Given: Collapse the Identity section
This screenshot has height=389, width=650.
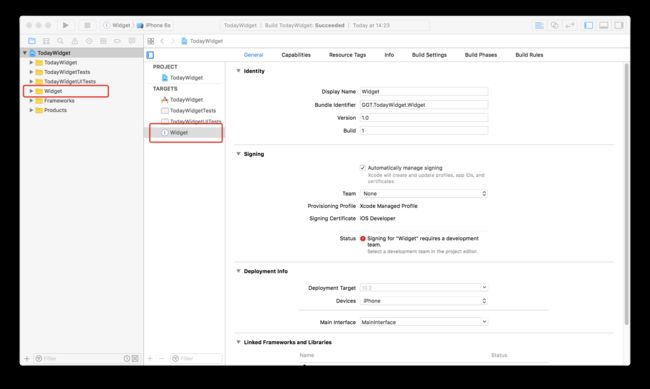Looking at the screenshot, I should [238, 71].
